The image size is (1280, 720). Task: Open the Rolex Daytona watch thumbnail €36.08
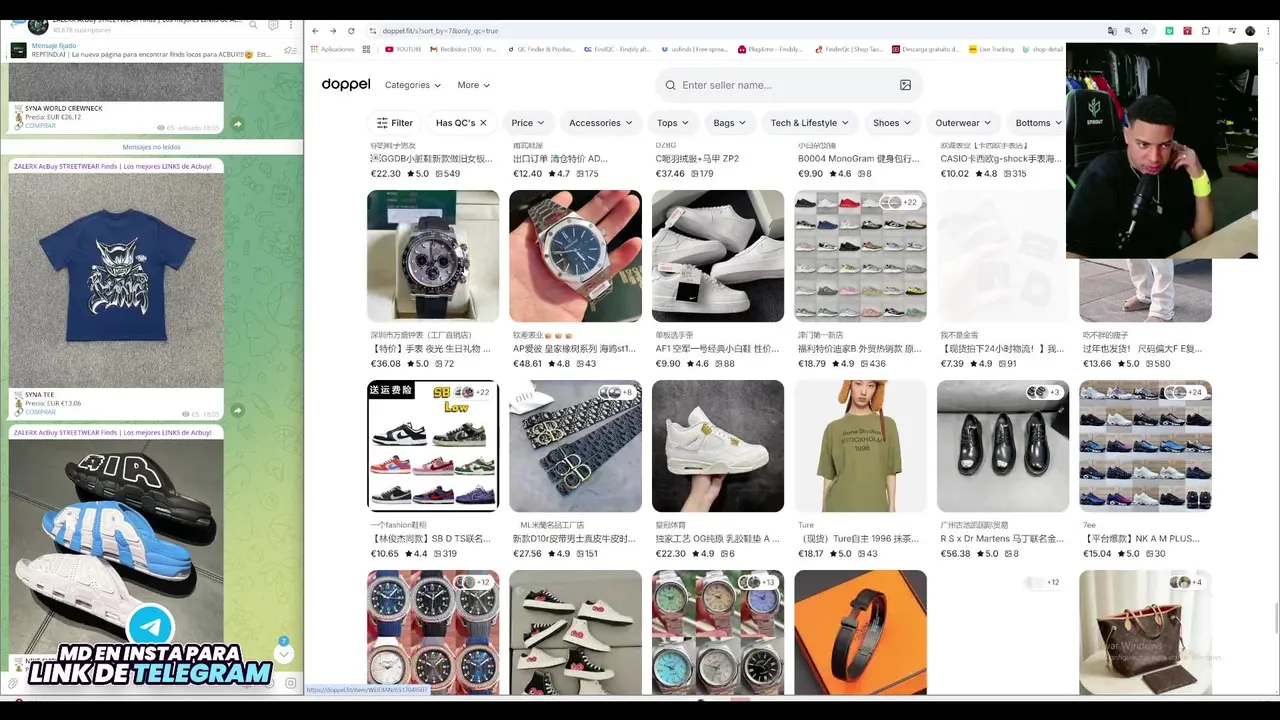[433, 256]
